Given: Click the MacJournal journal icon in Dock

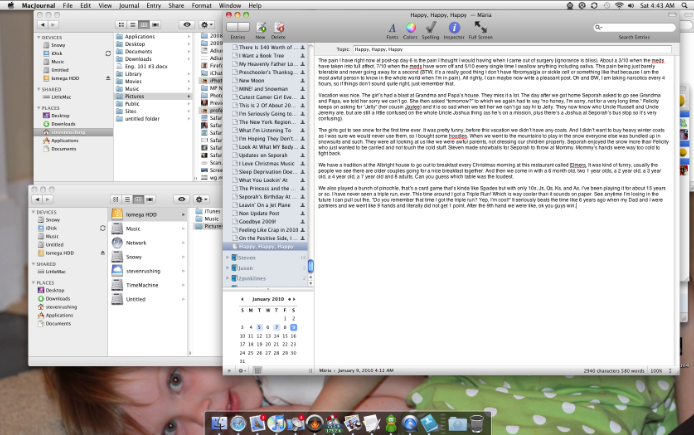Looking at the screenshot, I should point(429,424).
